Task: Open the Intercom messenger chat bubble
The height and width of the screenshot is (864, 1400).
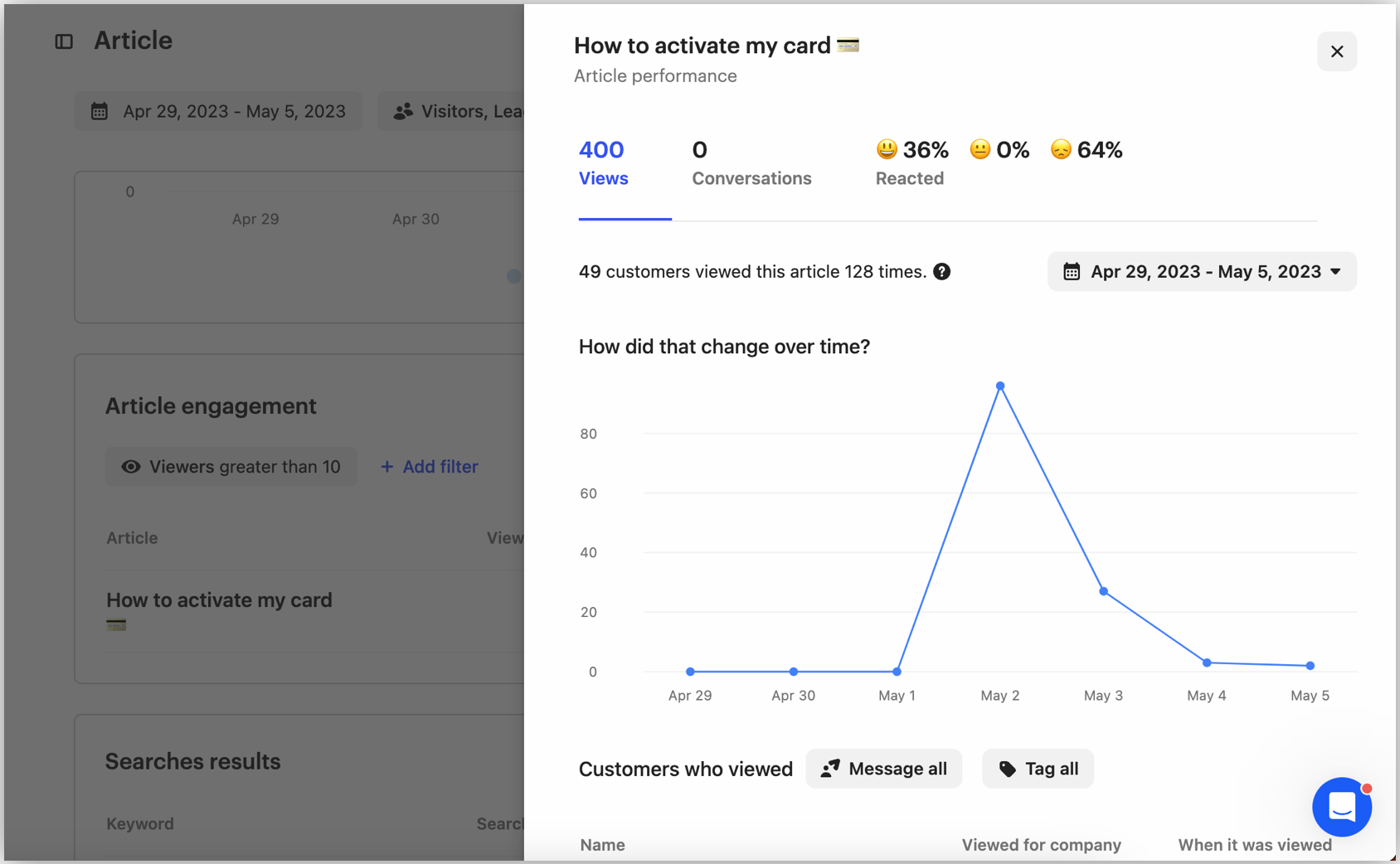Action: click(x=1341, y=806)
